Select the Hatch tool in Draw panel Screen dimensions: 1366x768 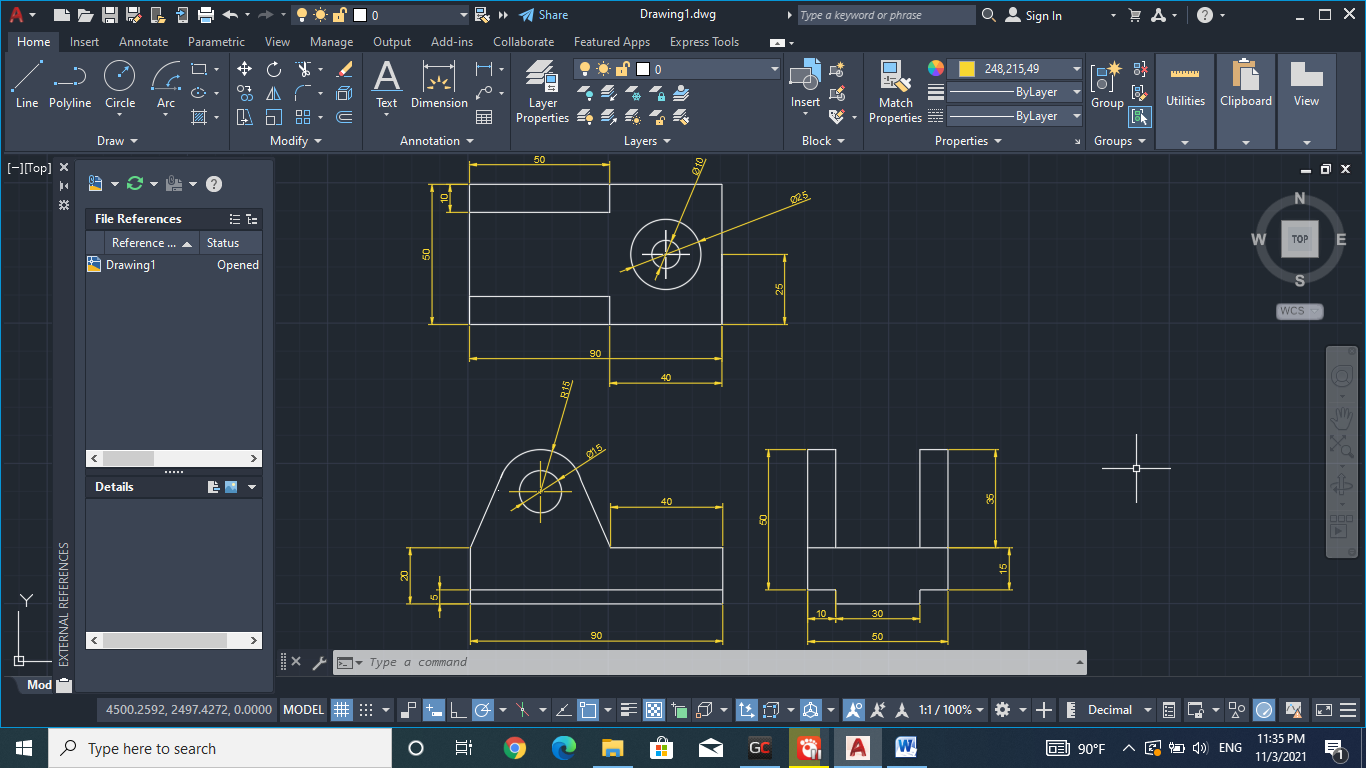point(199,117)
